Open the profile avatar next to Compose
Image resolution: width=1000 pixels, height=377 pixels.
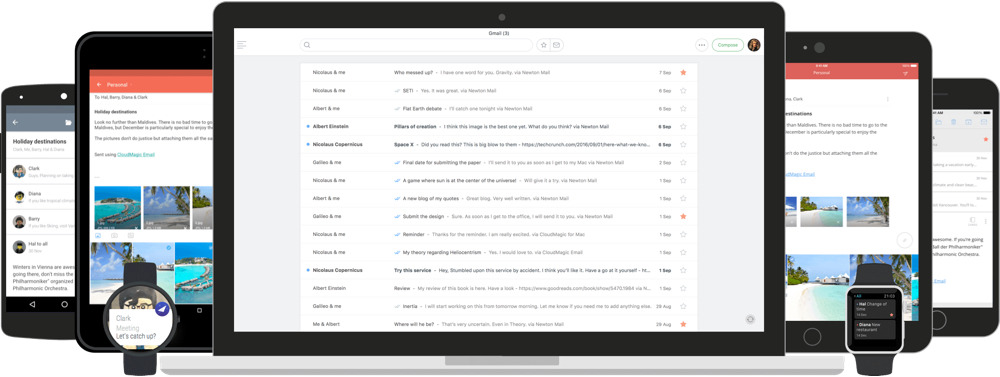pyautogui.click(x=754, y=45)
